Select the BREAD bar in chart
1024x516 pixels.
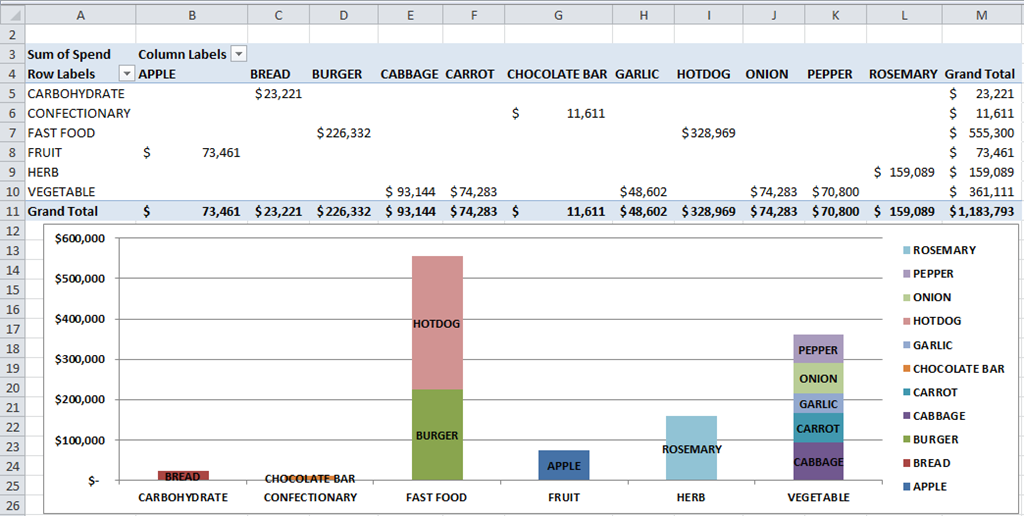(182, 476)
